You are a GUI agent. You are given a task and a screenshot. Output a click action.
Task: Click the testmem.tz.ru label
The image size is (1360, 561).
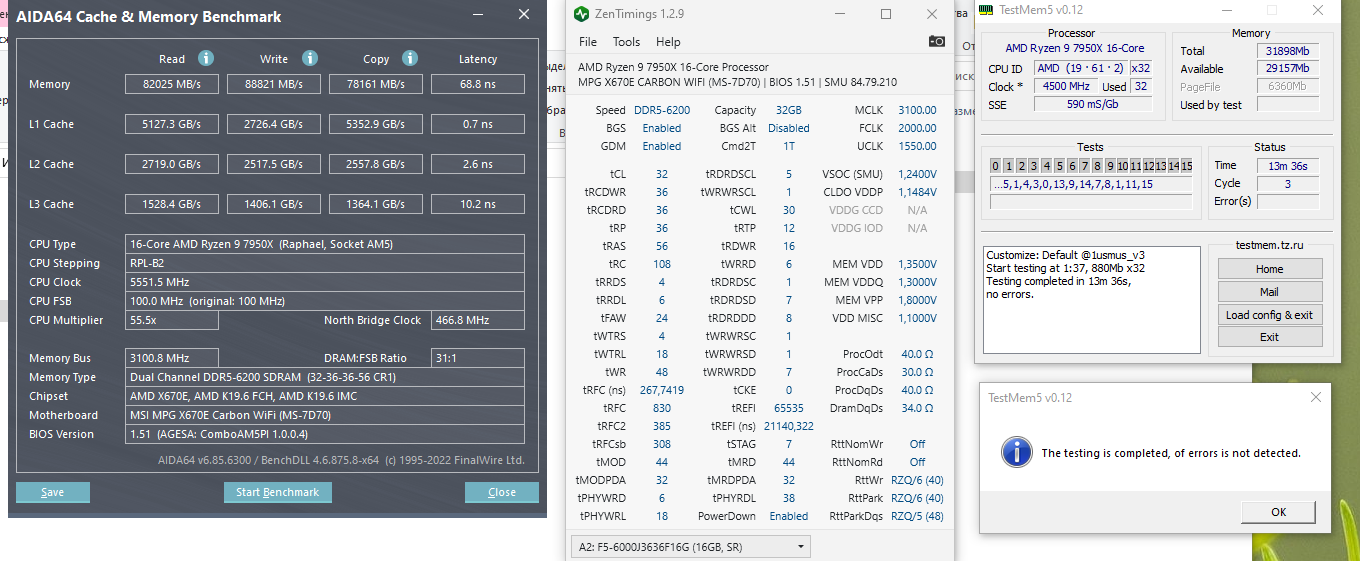1269,245
